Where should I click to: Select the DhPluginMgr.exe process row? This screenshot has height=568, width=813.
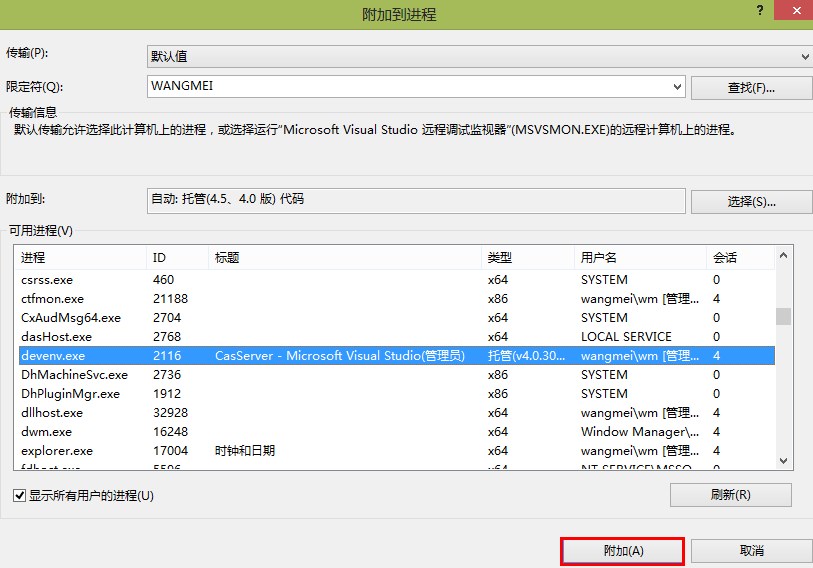[395, 394]
